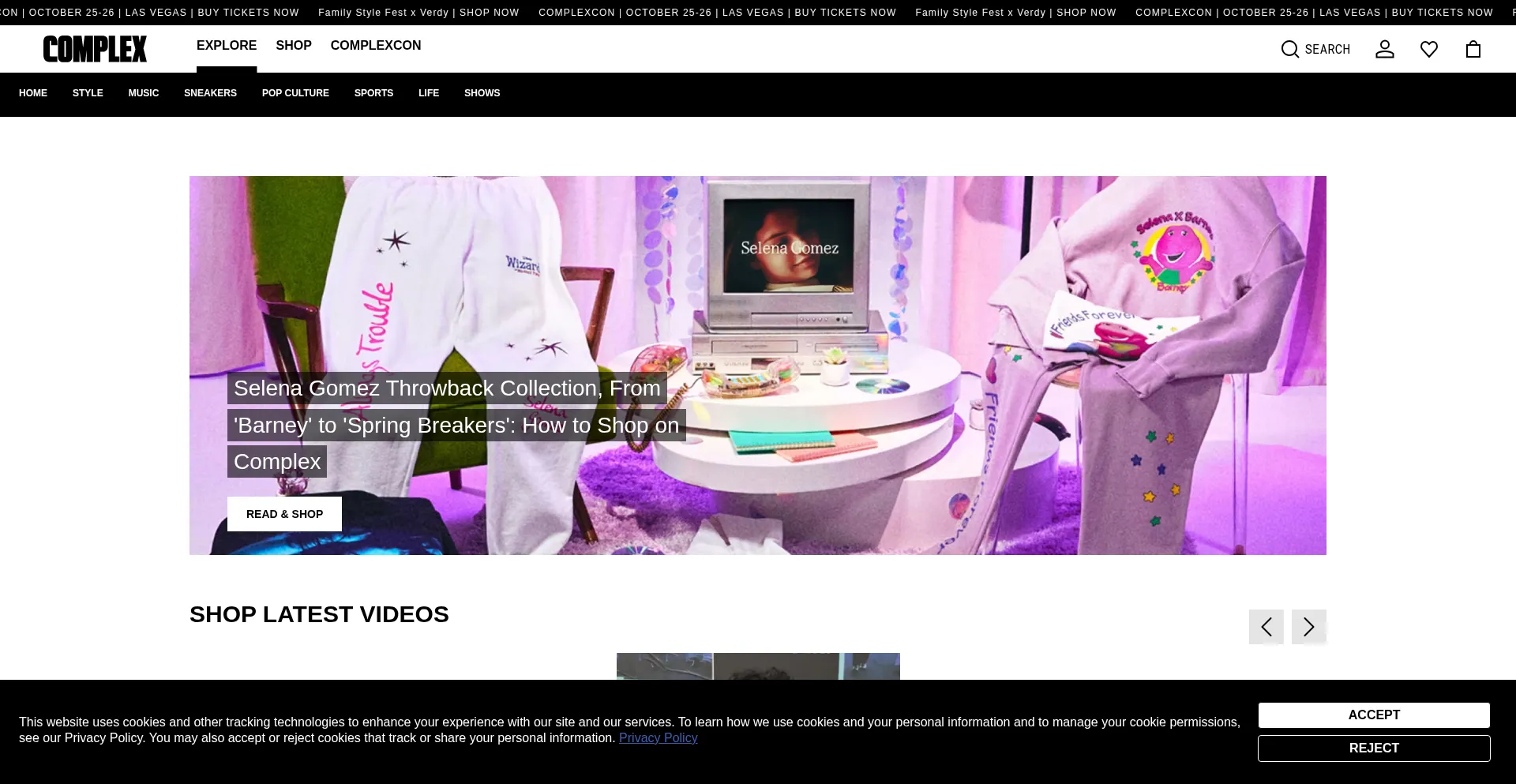Viewport: 1516px width, 784px height.
Task: Go to HOME in the navigation bar
Action: 33,93
